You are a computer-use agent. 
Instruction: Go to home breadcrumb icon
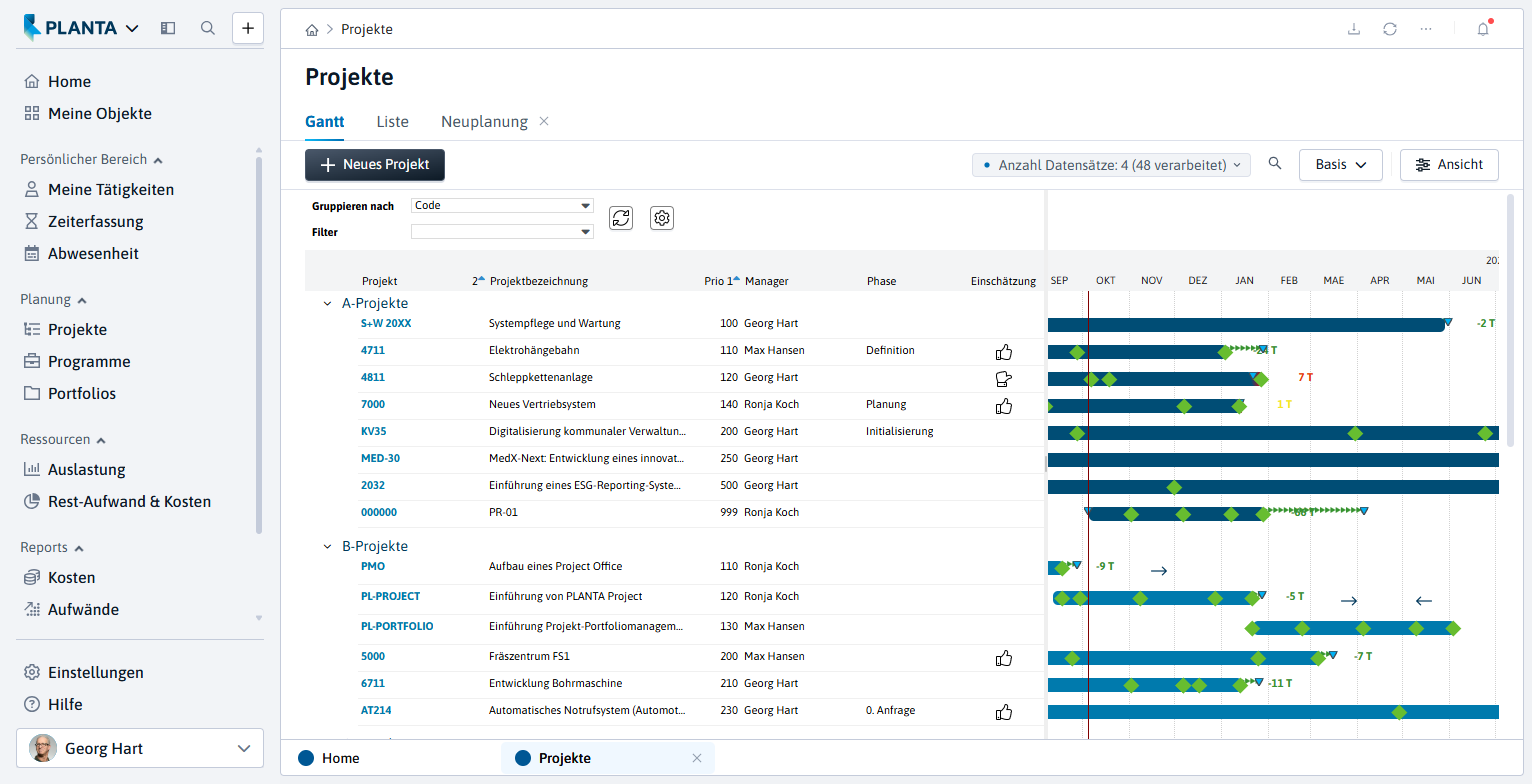pyautogui.click(x=312, y=30)
